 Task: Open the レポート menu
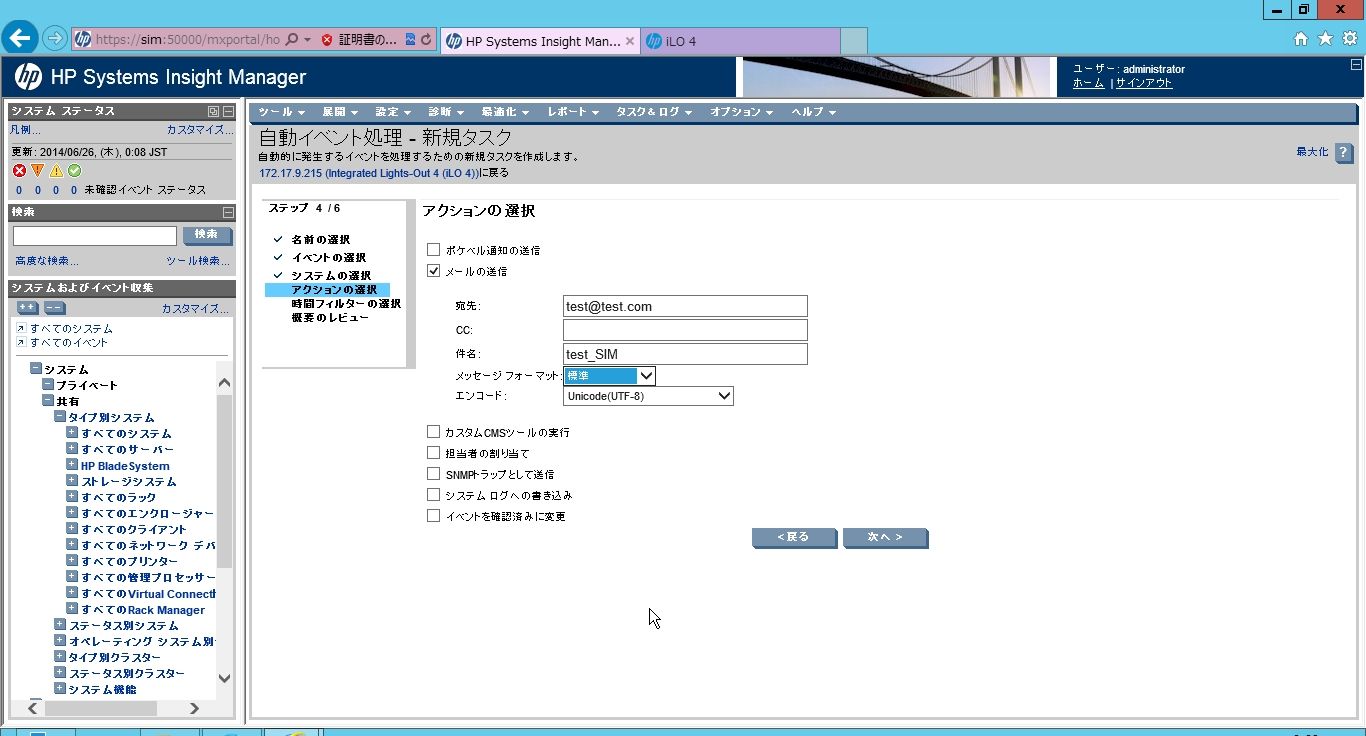pos(573,112)
